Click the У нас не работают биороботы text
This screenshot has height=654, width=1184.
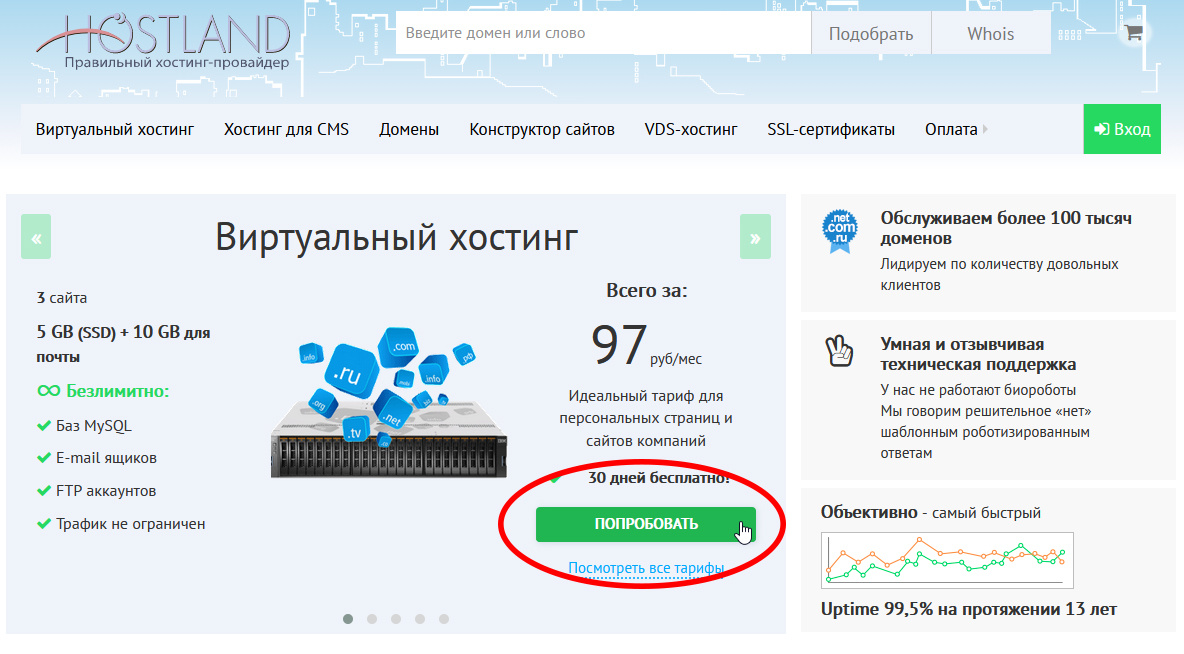pyautogui.click(x=978, y=390)
